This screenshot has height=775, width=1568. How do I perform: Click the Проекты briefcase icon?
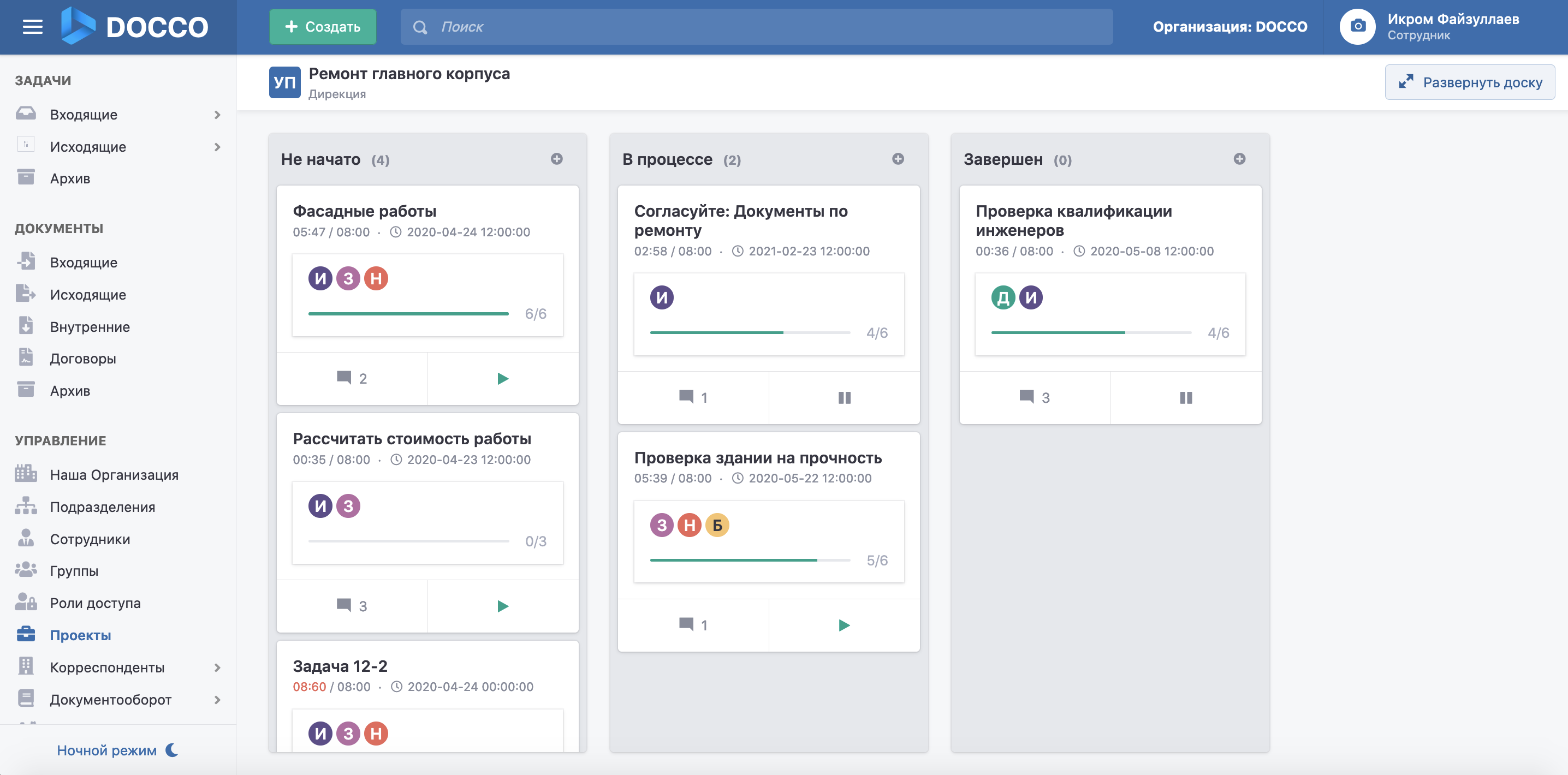point(26,634)
